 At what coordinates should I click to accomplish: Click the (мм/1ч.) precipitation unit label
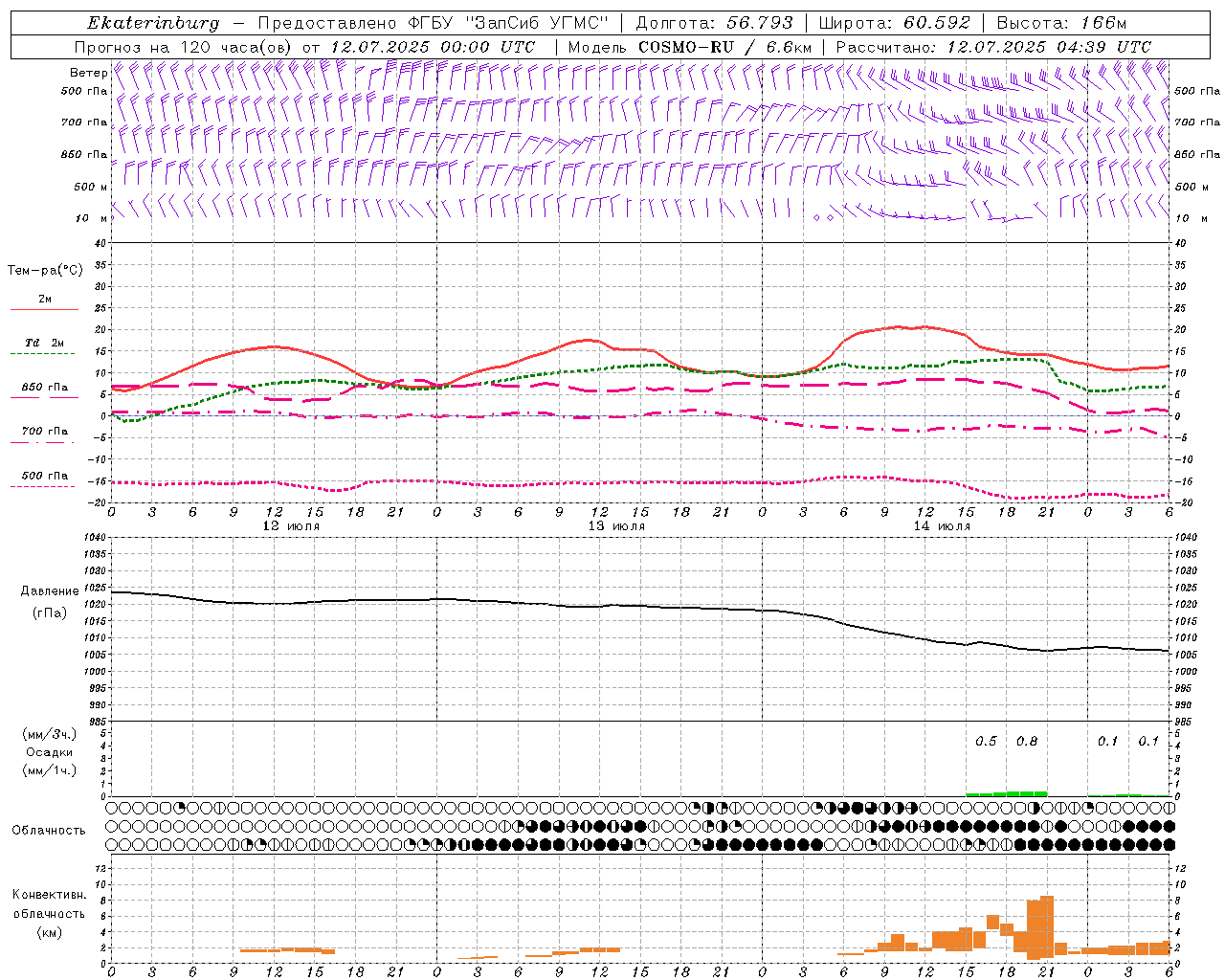point(50,770)
